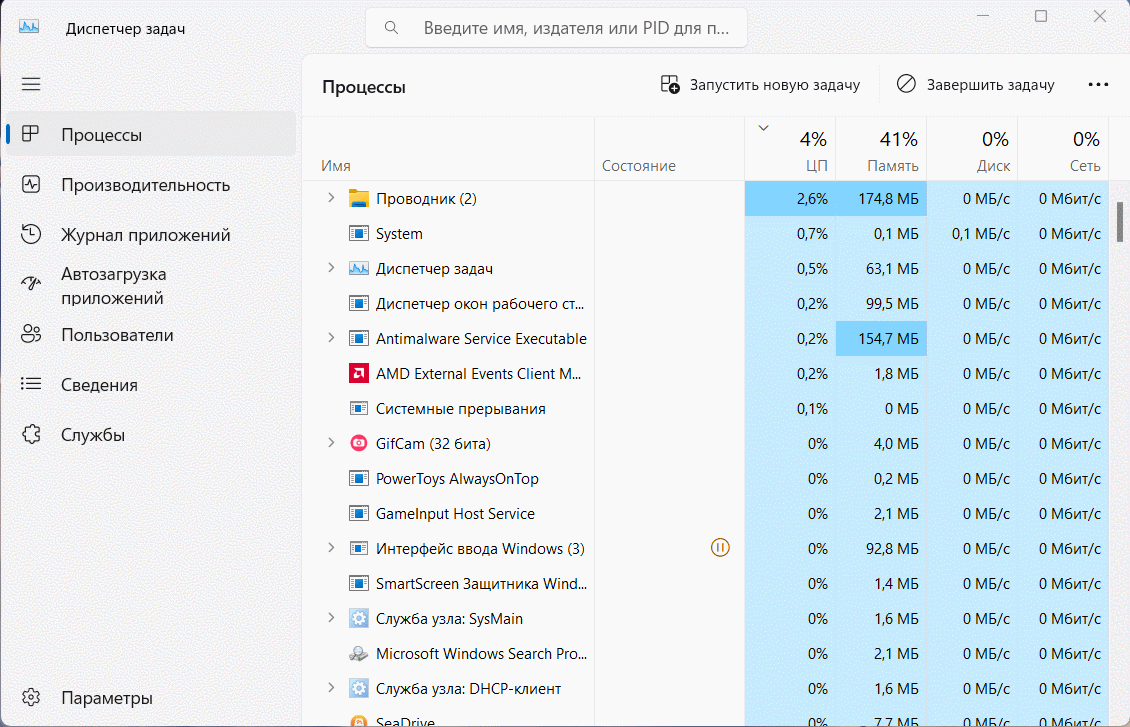Click the red AMD External Events icon
1130x727 pixels.
point(359,373)
